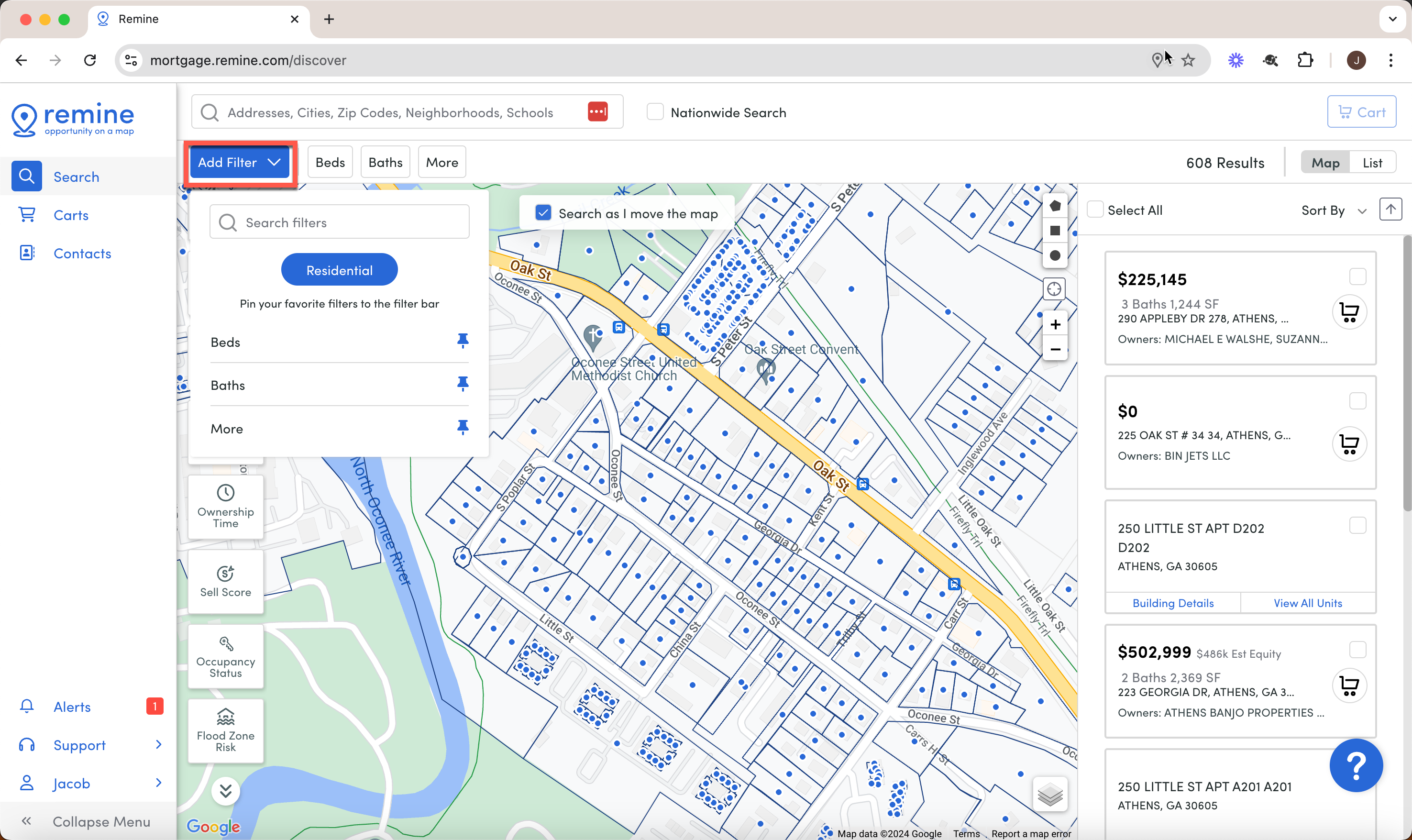Select the polygon draw tool on map
Viewport: 1412px width, 840px height.
1054,206
